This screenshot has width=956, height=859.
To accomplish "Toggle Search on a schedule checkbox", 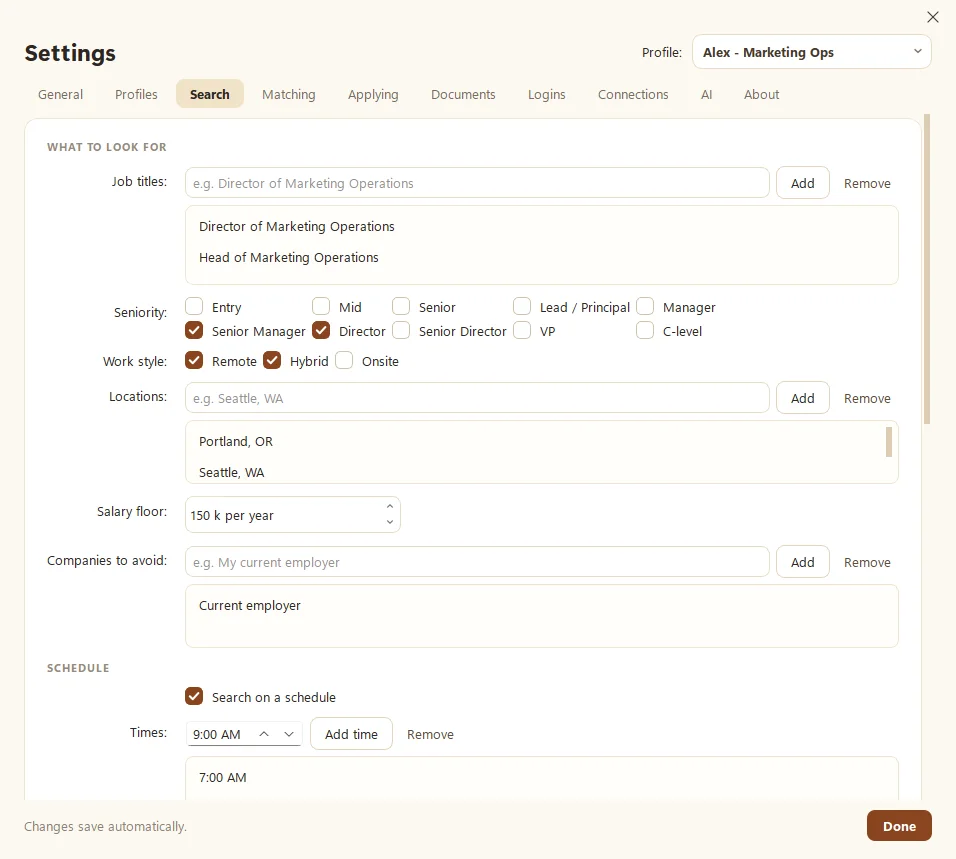I will pos(194,696).
